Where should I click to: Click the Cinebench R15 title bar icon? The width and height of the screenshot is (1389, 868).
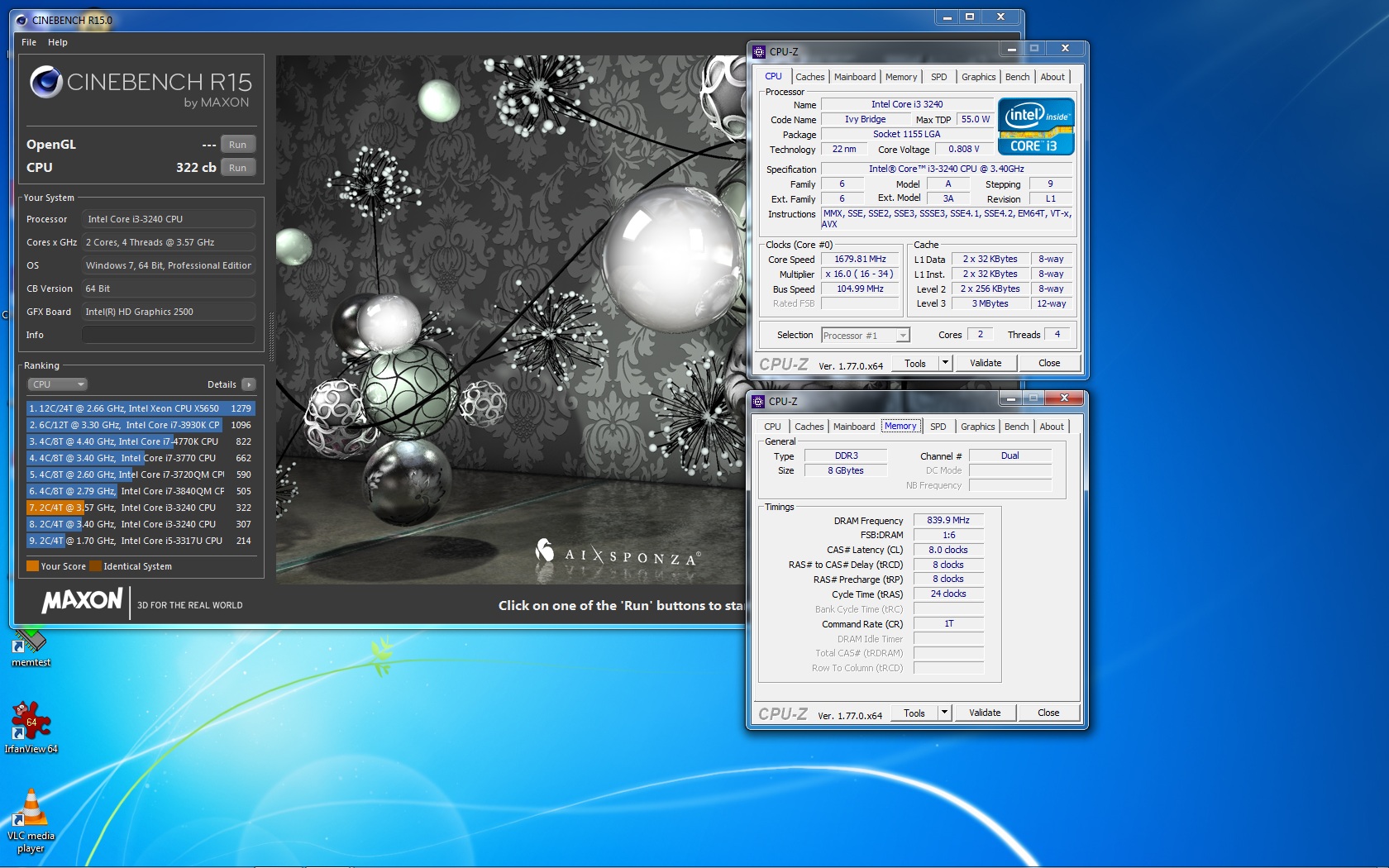[21, 20]
